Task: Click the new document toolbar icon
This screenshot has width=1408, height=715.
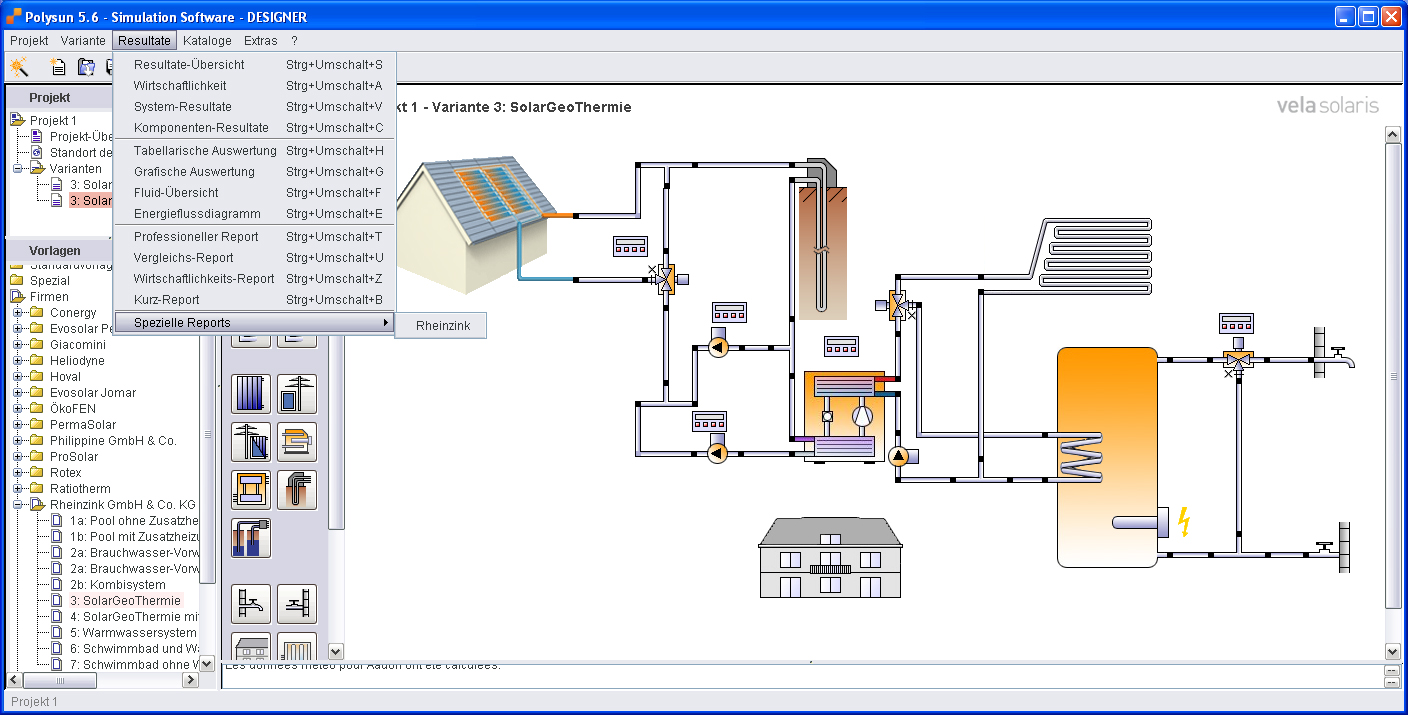Action: point(58,67)
